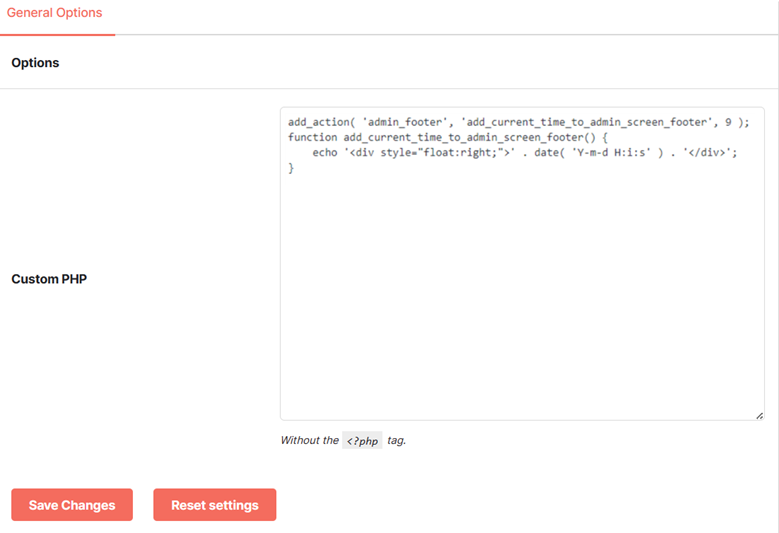
Task: Grab the textarea resize handle corner
Action: (x=760, y=416)
